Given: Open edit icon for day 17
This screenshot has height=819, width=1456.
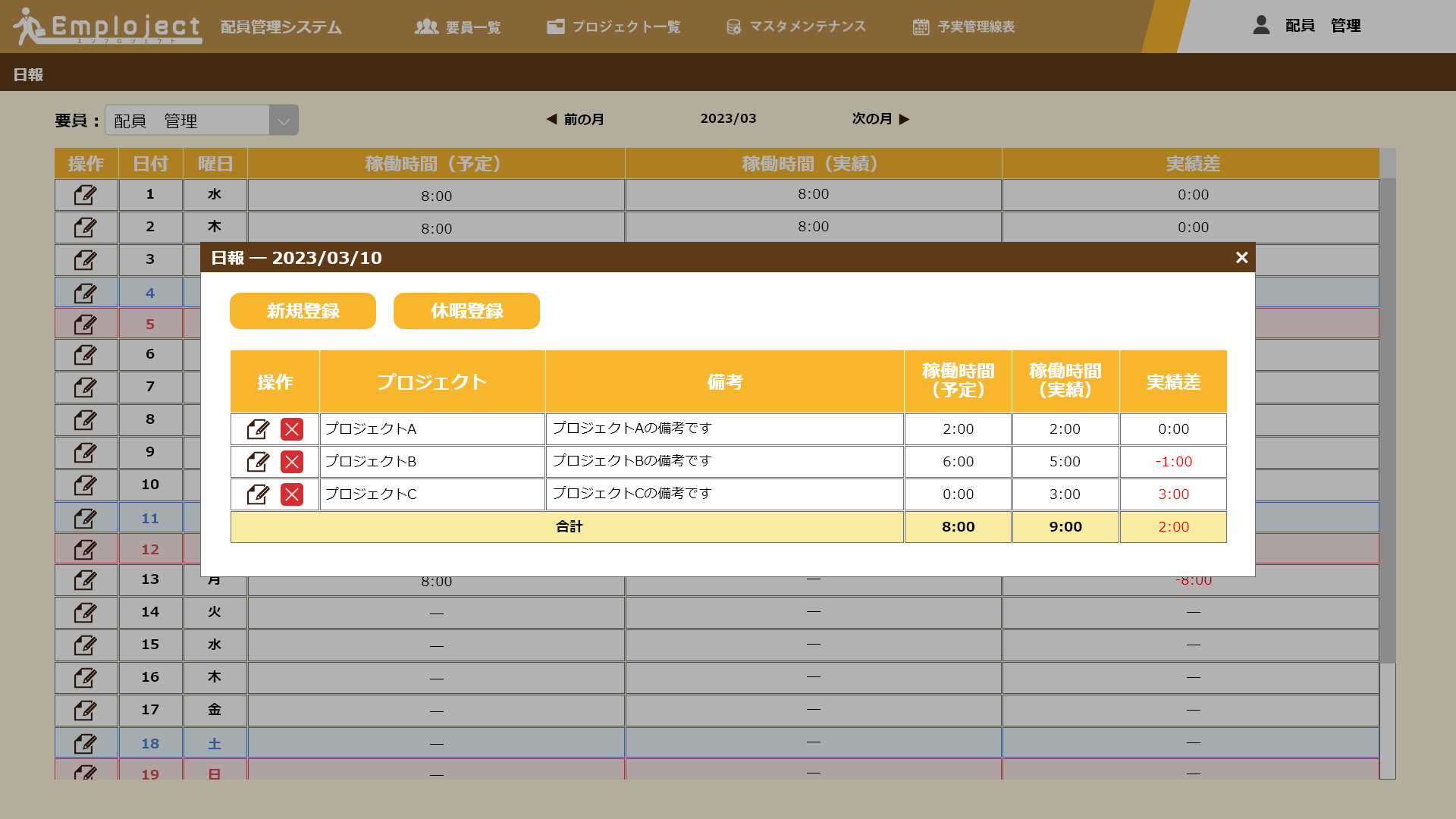Looking at the screenshot, I should (x=86, y=711).
